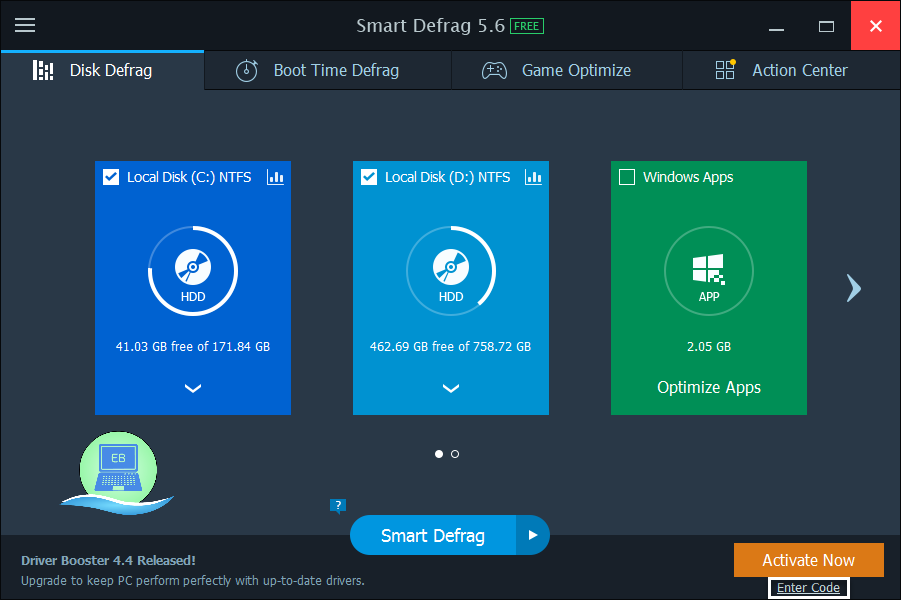The width and height of the screenshot is (901, 600).
Task: Select the first page indicator dot
Action: point(439,454)
